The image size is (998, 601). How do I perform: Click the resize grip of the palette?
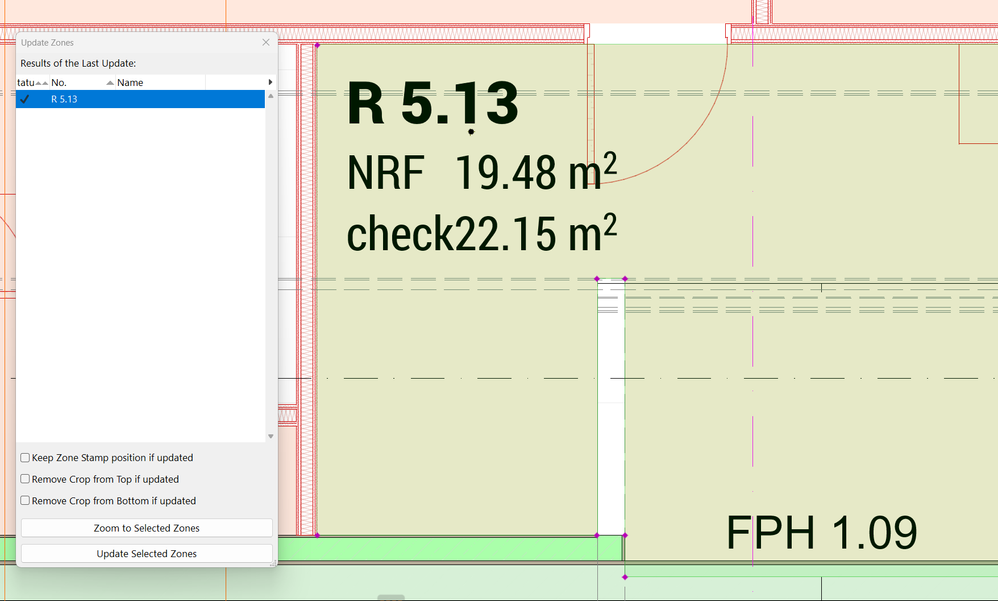(272, 562)
